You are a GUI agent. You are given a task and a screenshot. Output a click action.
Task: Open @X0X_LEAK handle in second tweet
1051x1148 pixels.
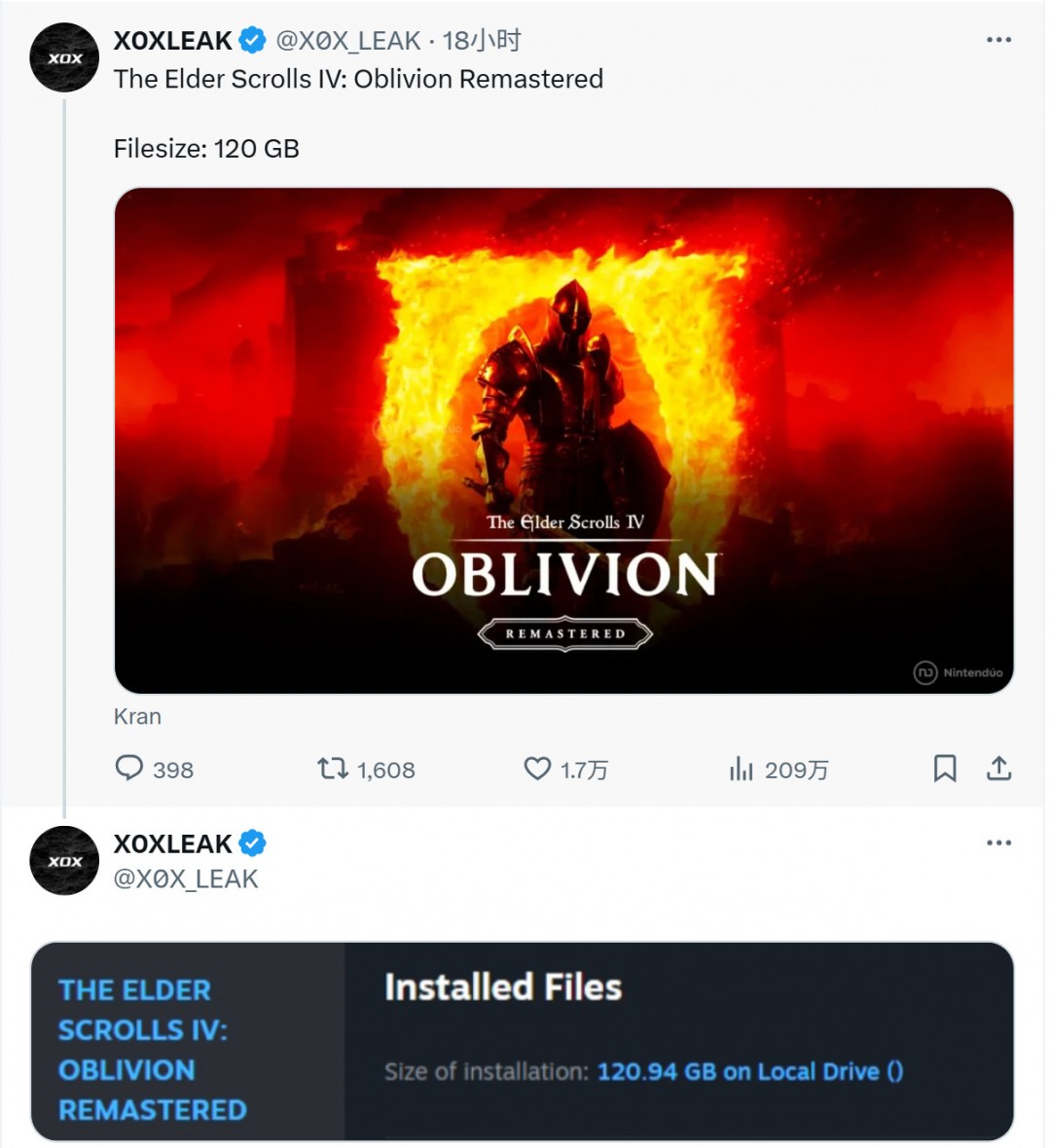click(x=186, y=879)
